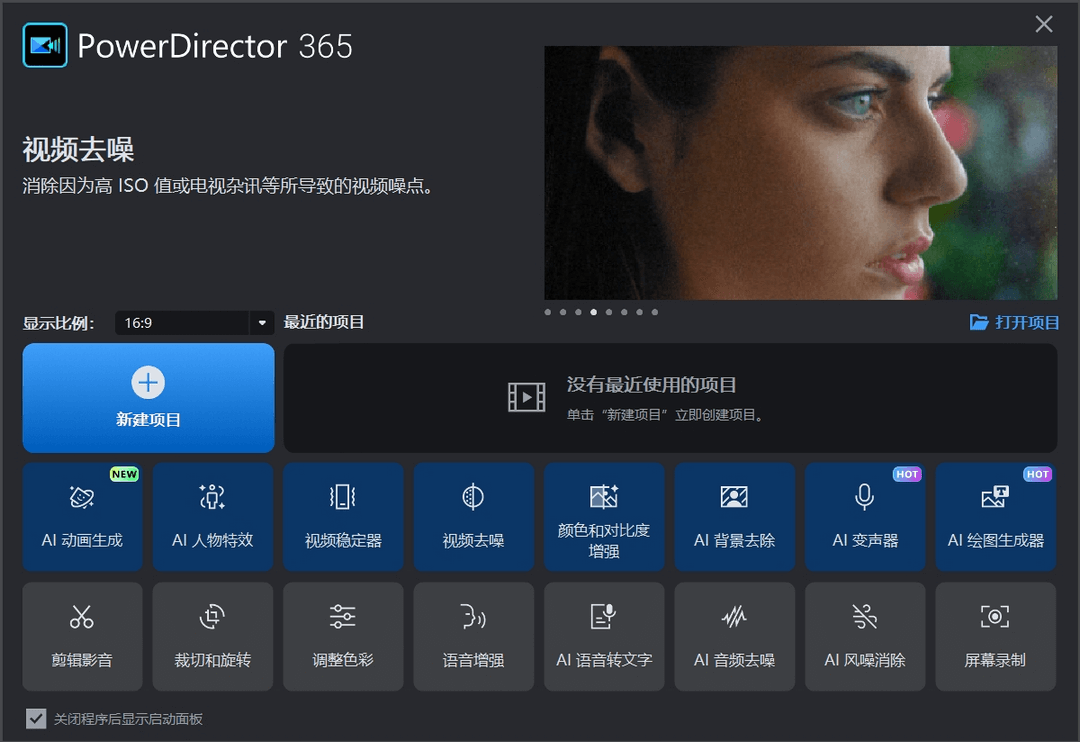Viewport: 1080px width, 742px height.
Task: Launch the 视频稳定器 tool
Action: [343, 516]
